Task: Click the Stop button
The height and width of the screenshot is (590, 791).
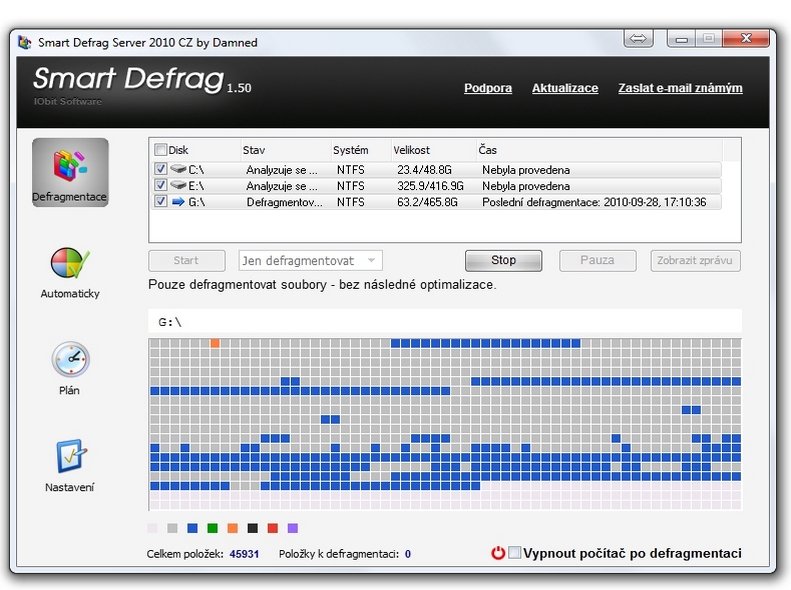Action: click(503, 260)
